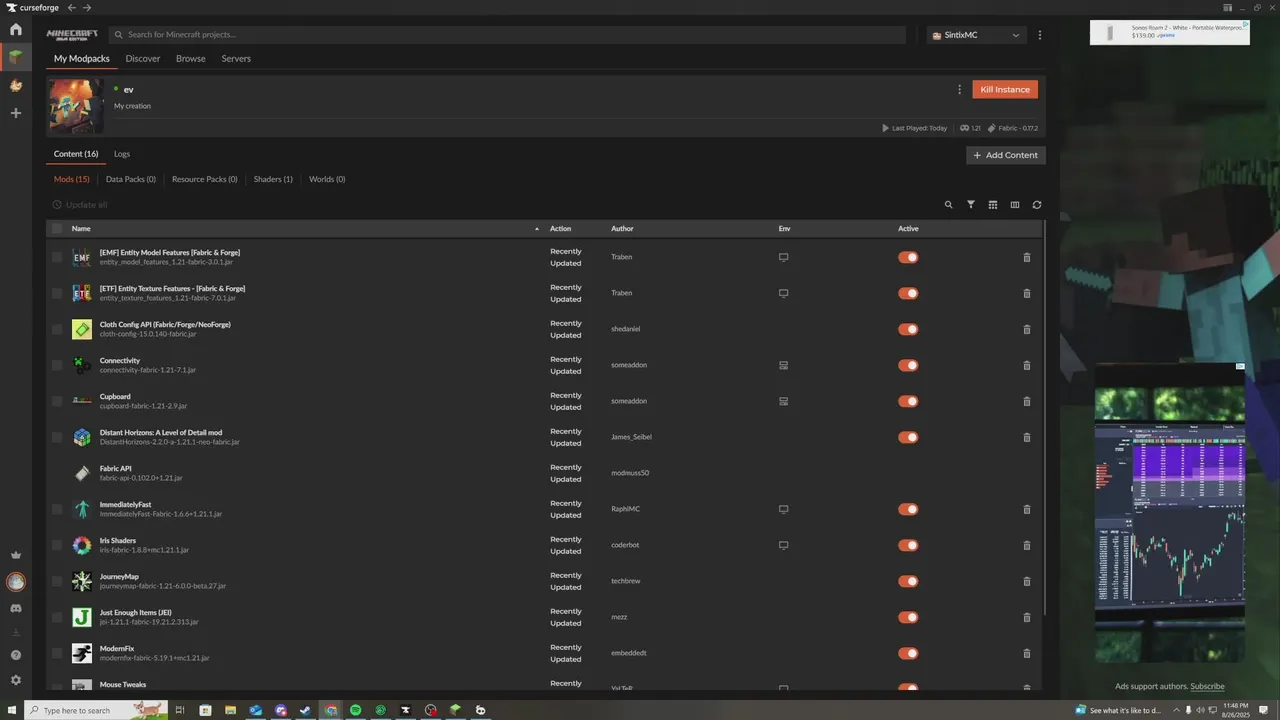This screenshot has height=720, width=1280.
Task: Delete the ModernFix mod
Action: point(1027,653)
